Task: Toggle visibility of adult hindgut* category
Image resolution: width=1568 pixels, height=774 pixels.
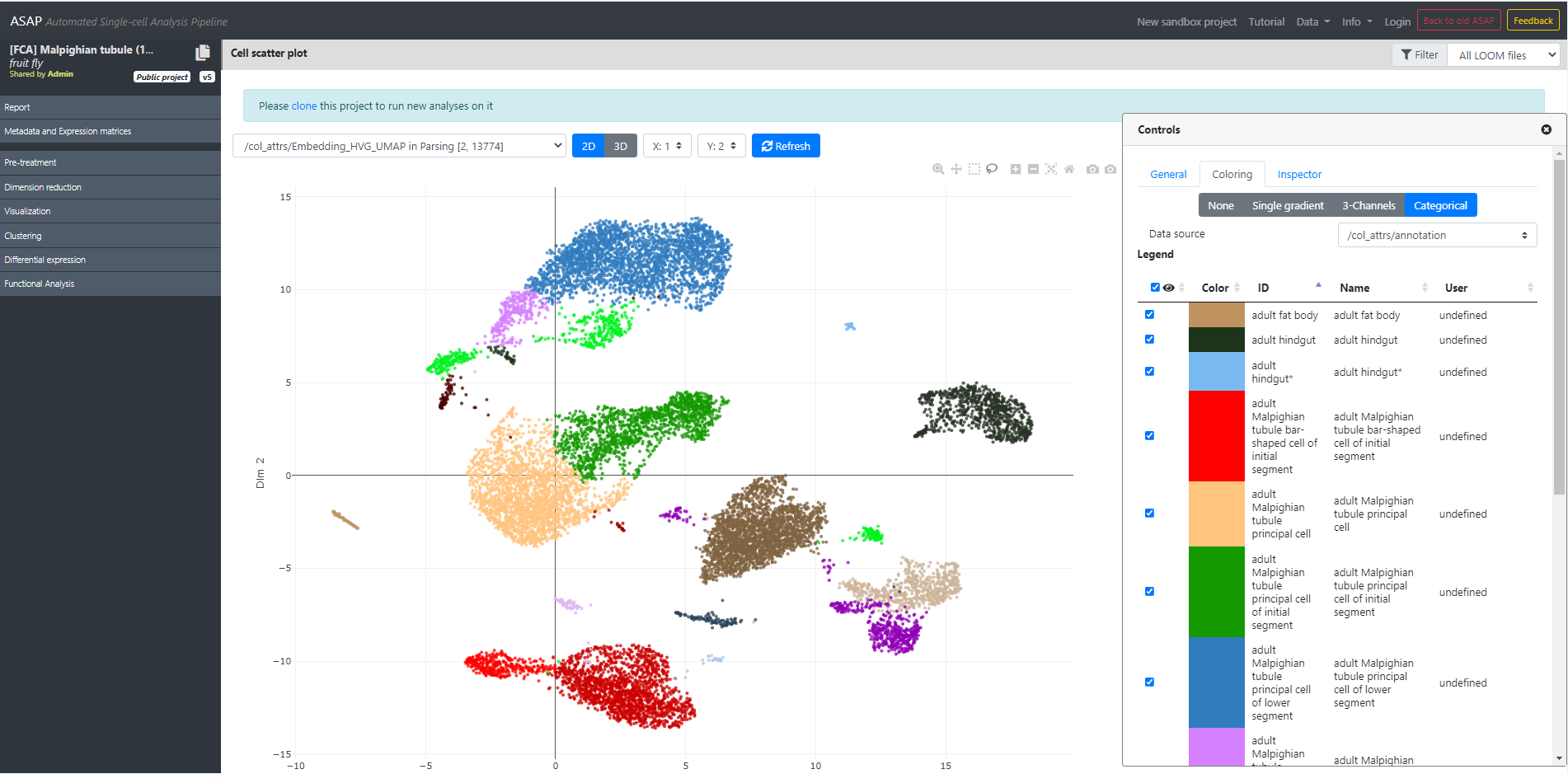Action: click(x=1149, y=371)
